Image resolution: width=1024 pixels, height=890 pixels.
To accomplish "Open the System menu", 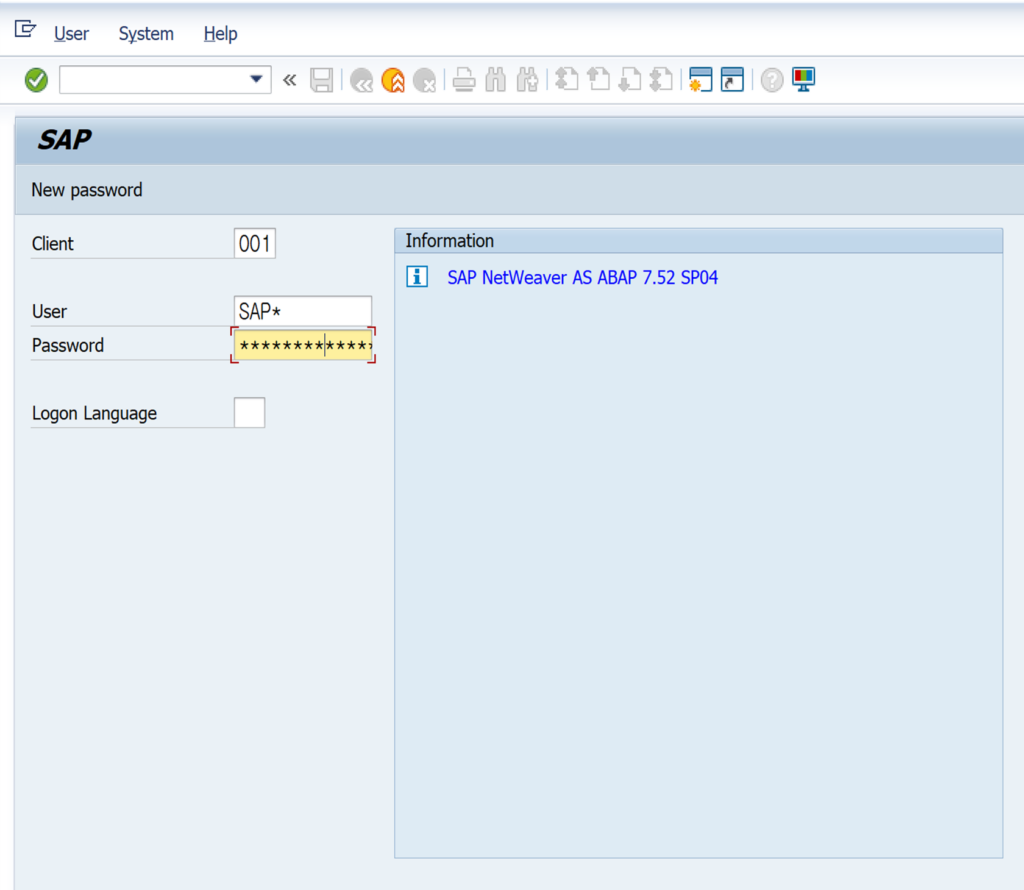I will coord(146,33).
